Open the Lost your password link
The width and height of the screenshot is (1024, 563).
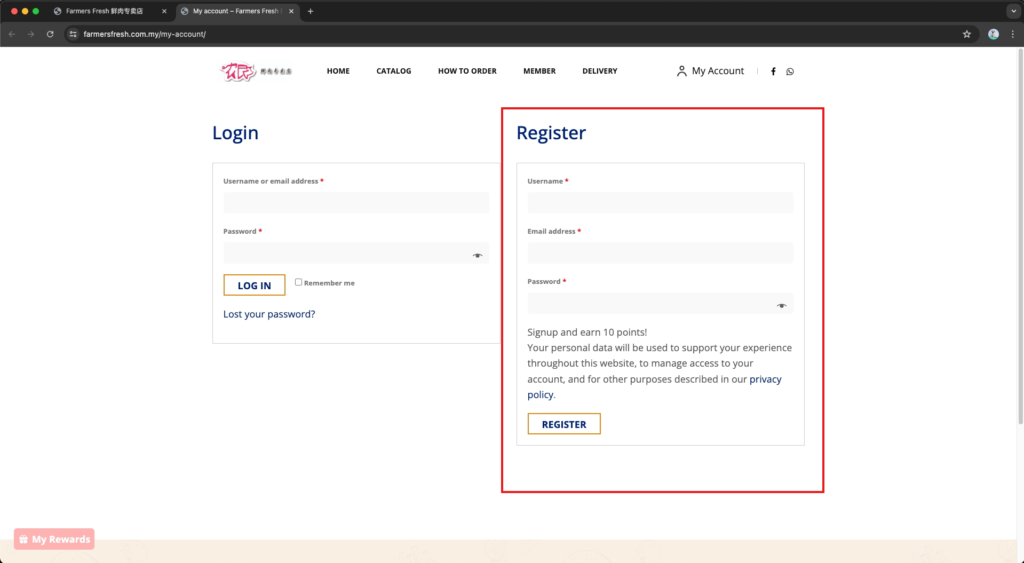click(269, 314)
